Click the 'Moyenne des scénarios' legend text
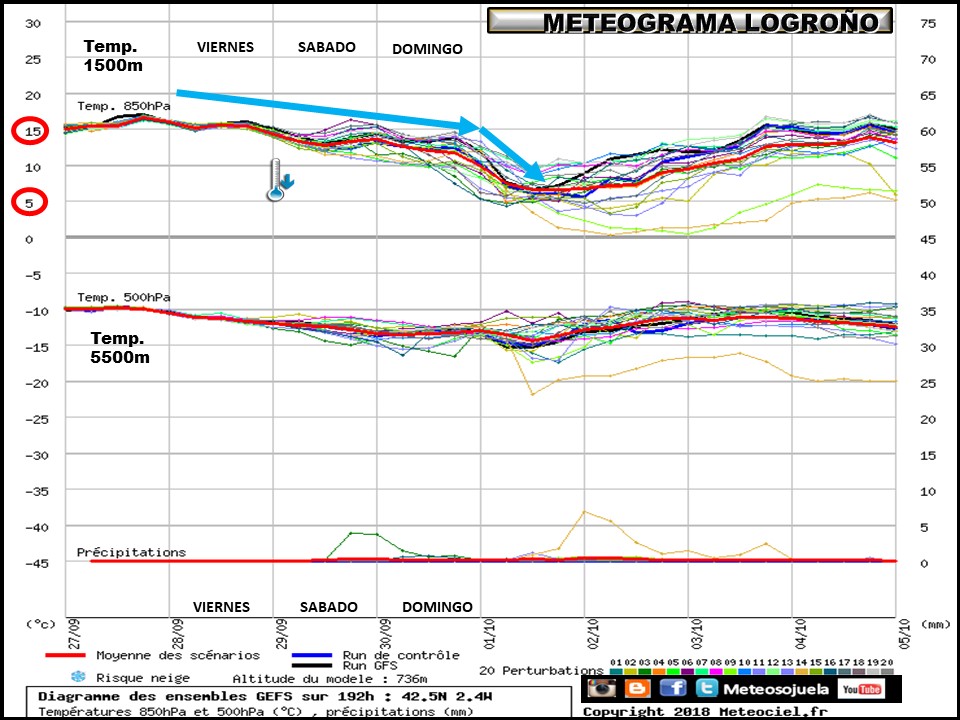The height and width of the screenshot is (720, 960). click(x=178, y=655)
